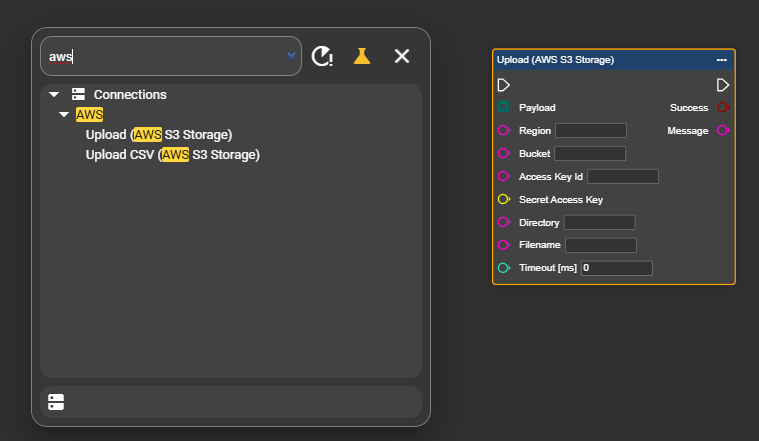Image resolution: width=759 pixels, height=441 pixels.
Task: Click the teal Timeout input pin
Action: tap(504, 268)
